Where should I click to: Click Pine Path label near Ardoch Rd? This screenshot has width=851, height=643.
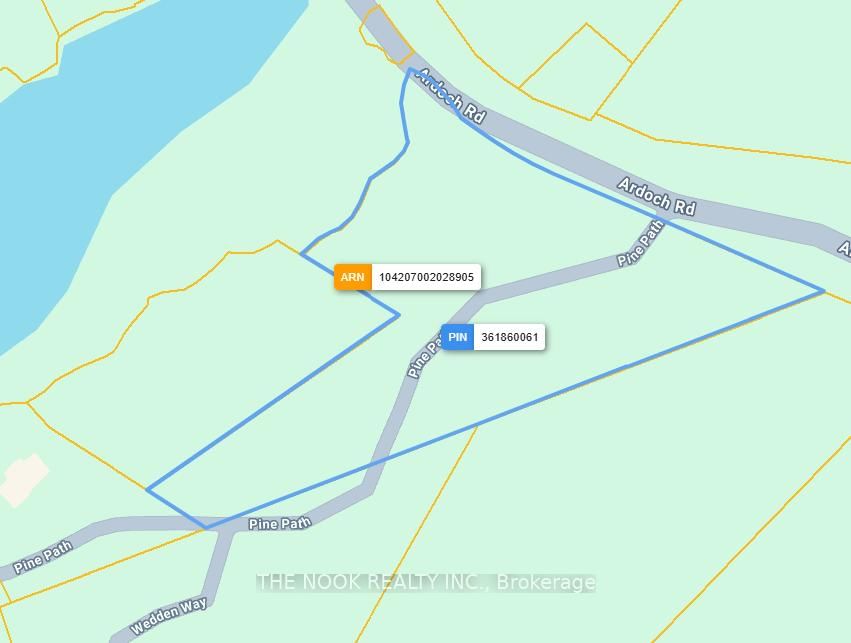pos(641,243)
